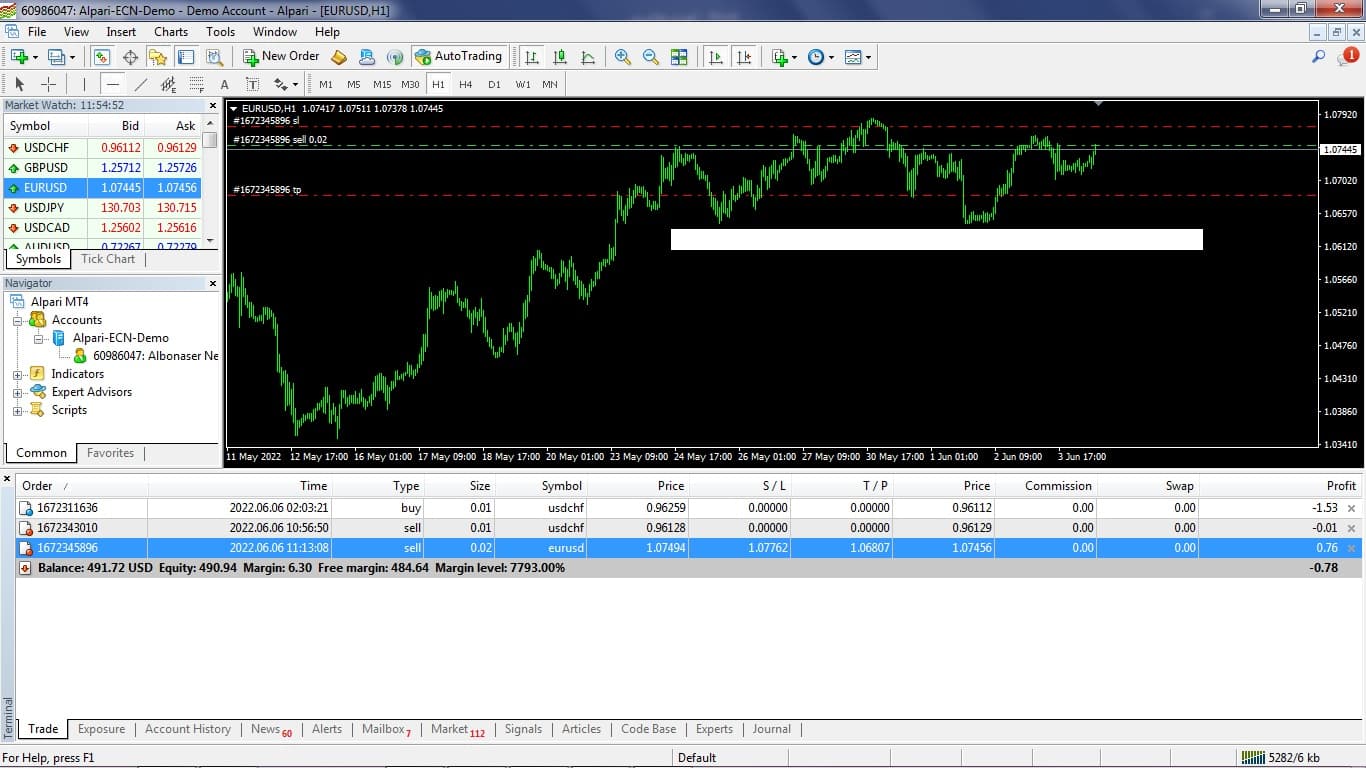Zoom out of the chart
The width and height of the screenshot is (1366, 768).
tap(651, 57)
